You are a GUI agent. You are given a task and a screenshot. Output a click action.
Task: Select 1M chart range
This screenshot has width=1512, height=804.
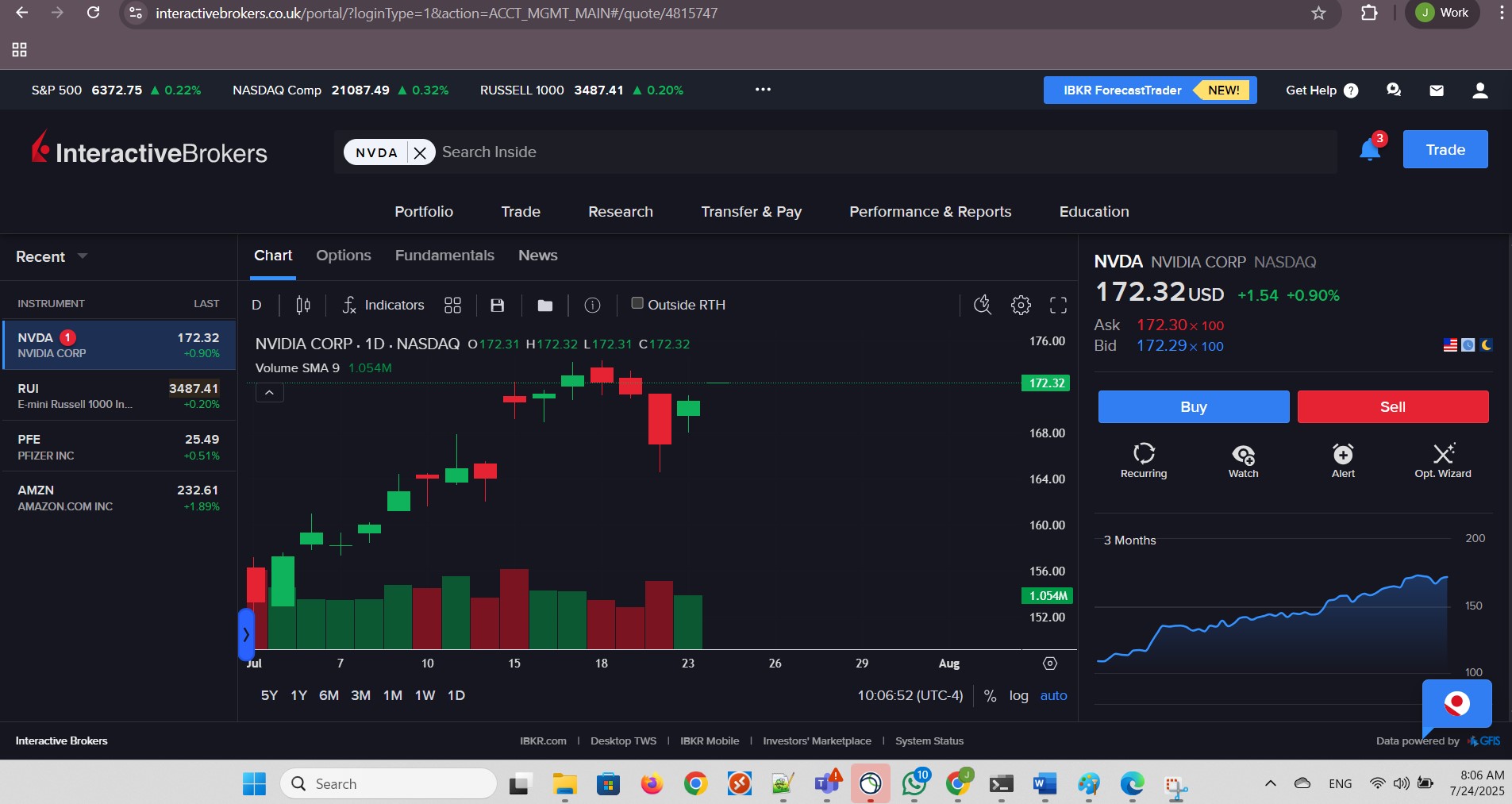392,696
